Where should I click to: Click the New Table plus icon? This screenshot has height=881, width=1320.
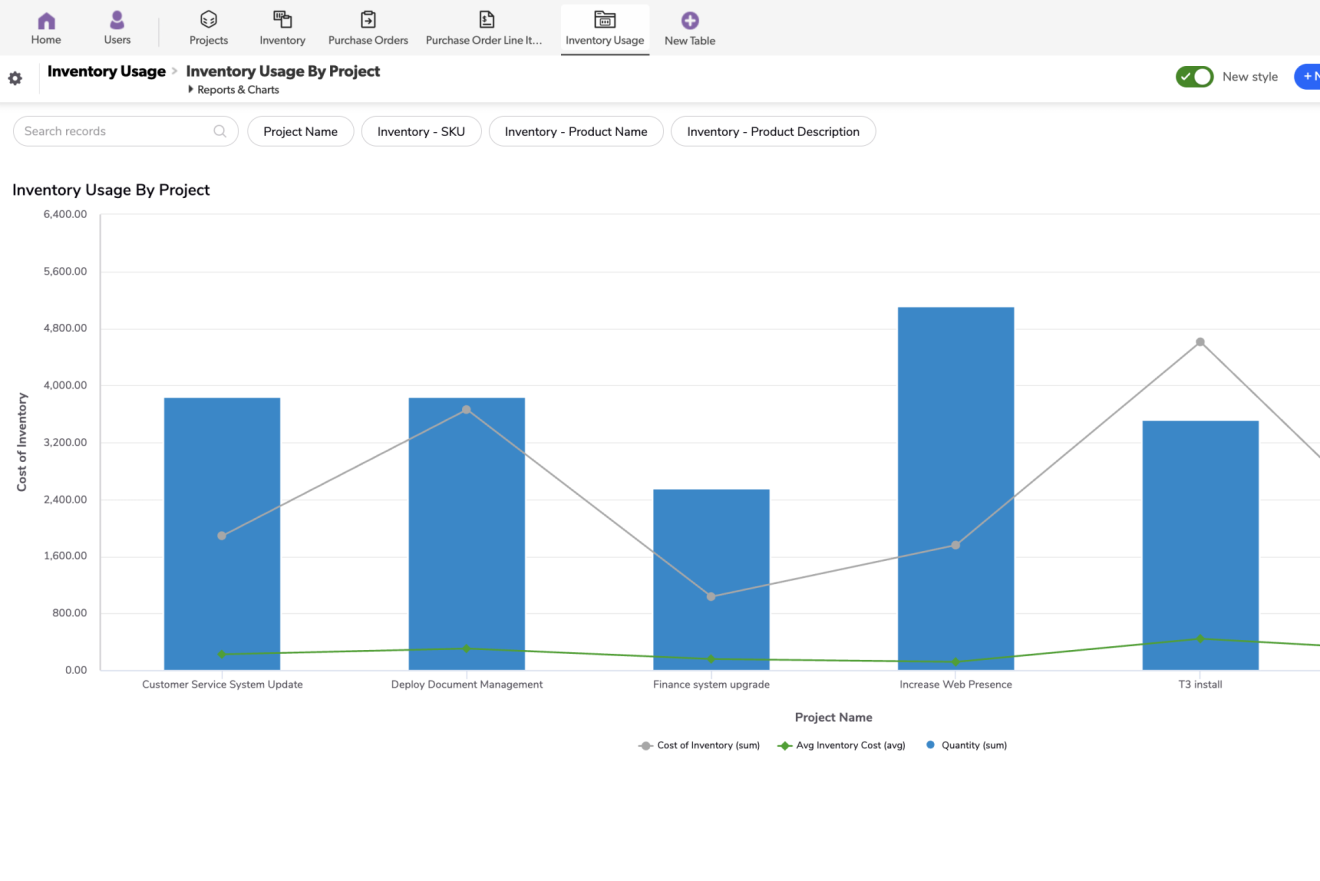[689, 21]
